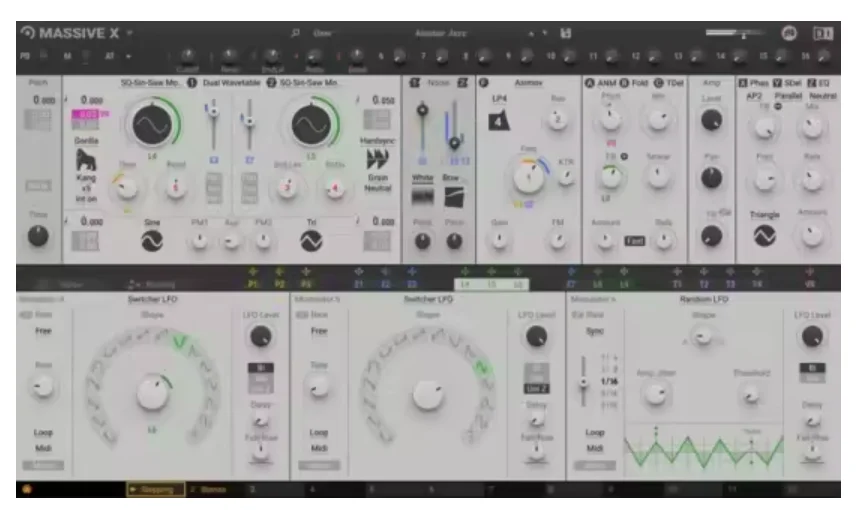
Task: Click the preset search magnifier icon
Action: pyautogui.click(x=295, y=33)
